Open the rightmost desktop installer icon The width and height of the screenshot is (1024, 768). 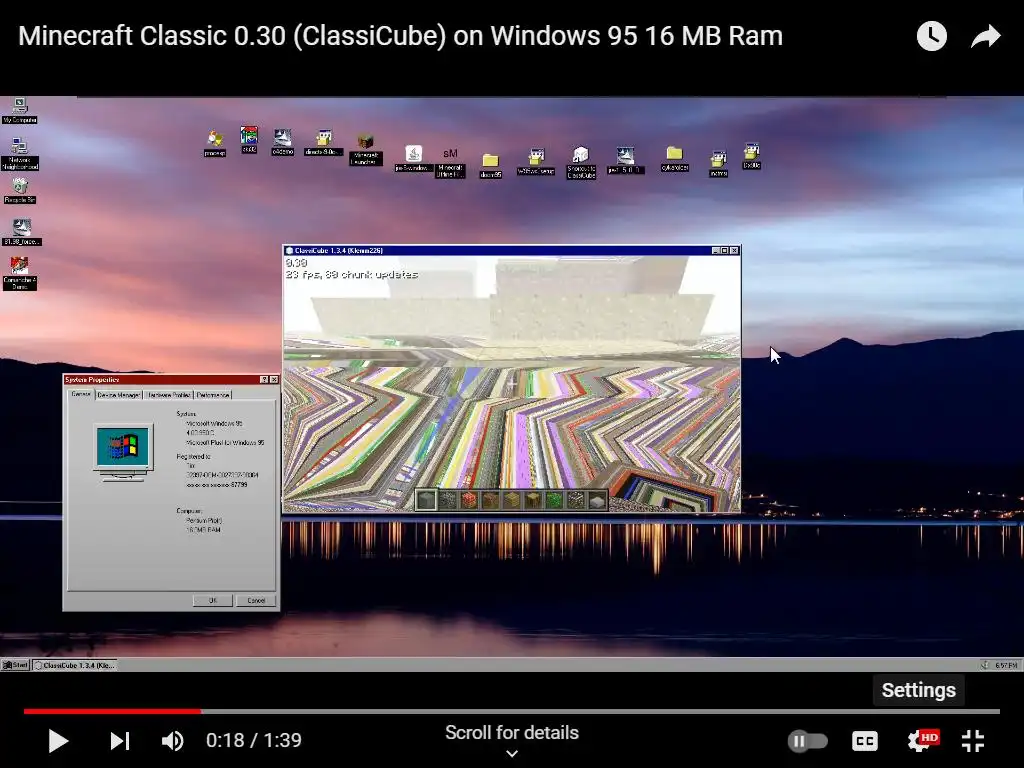click(x=752, y=156)
